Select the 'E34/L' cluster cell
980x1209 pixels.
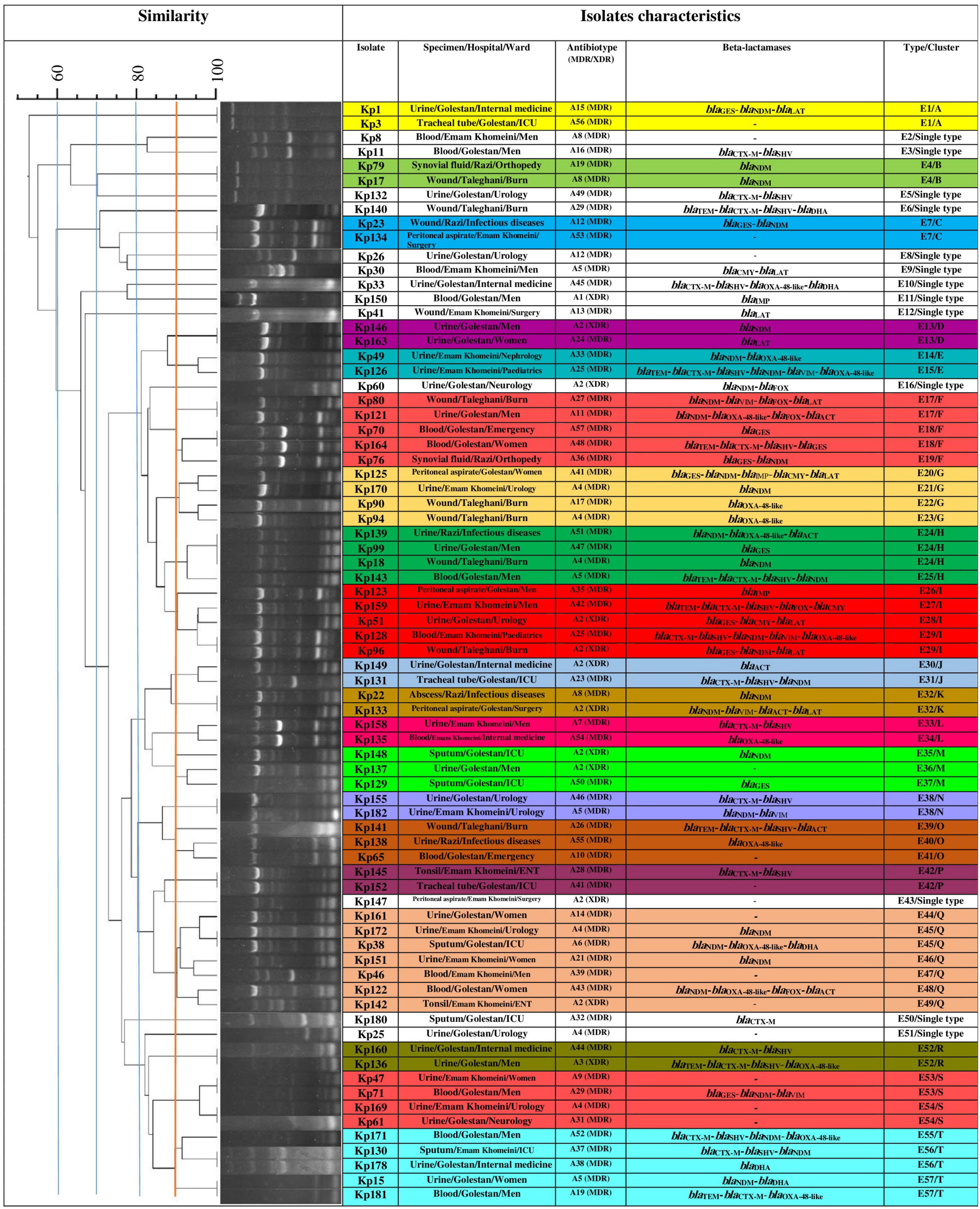click(x=931, y=739)
